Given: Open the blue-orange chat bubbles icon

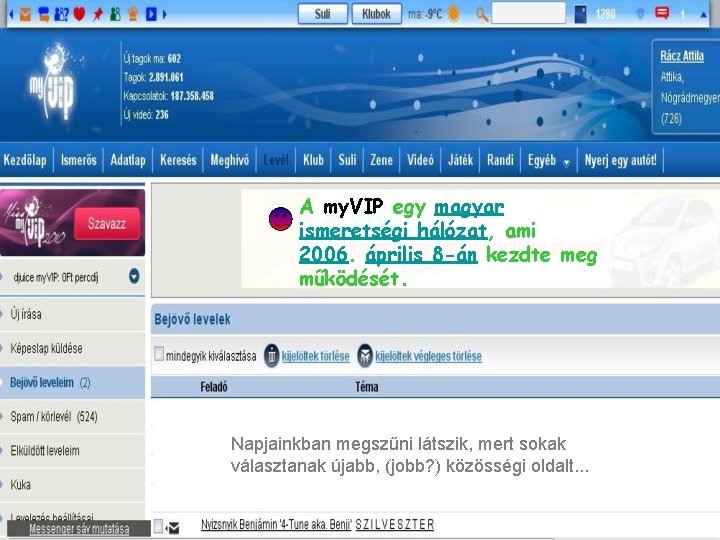Looking at the screenshot, I should point(44,15).
